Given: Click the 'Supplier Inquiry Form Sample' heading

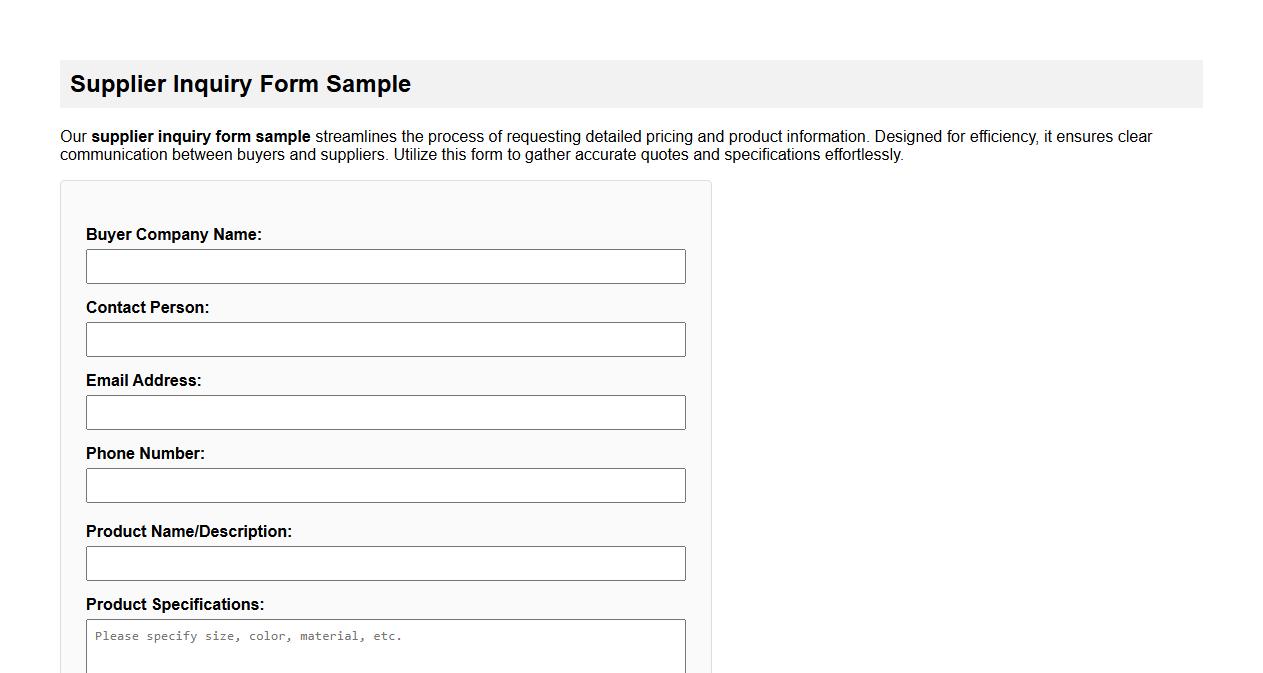Looking at the screenshot, I should tap(240, 84).
